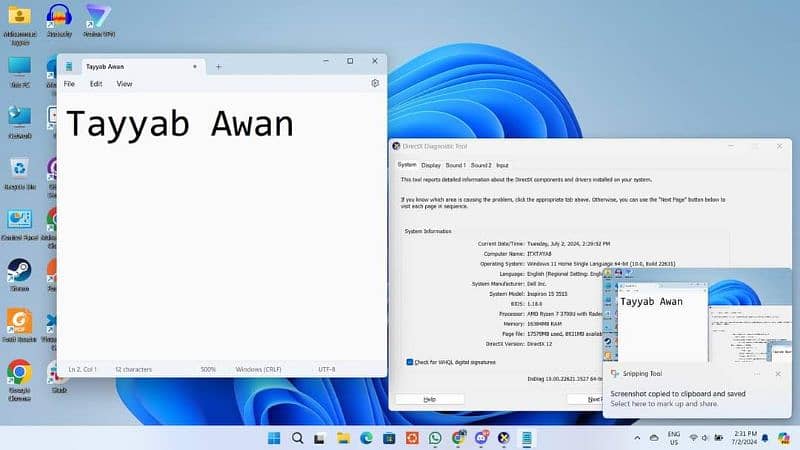Click the battery tray icon

click(719, 438)
